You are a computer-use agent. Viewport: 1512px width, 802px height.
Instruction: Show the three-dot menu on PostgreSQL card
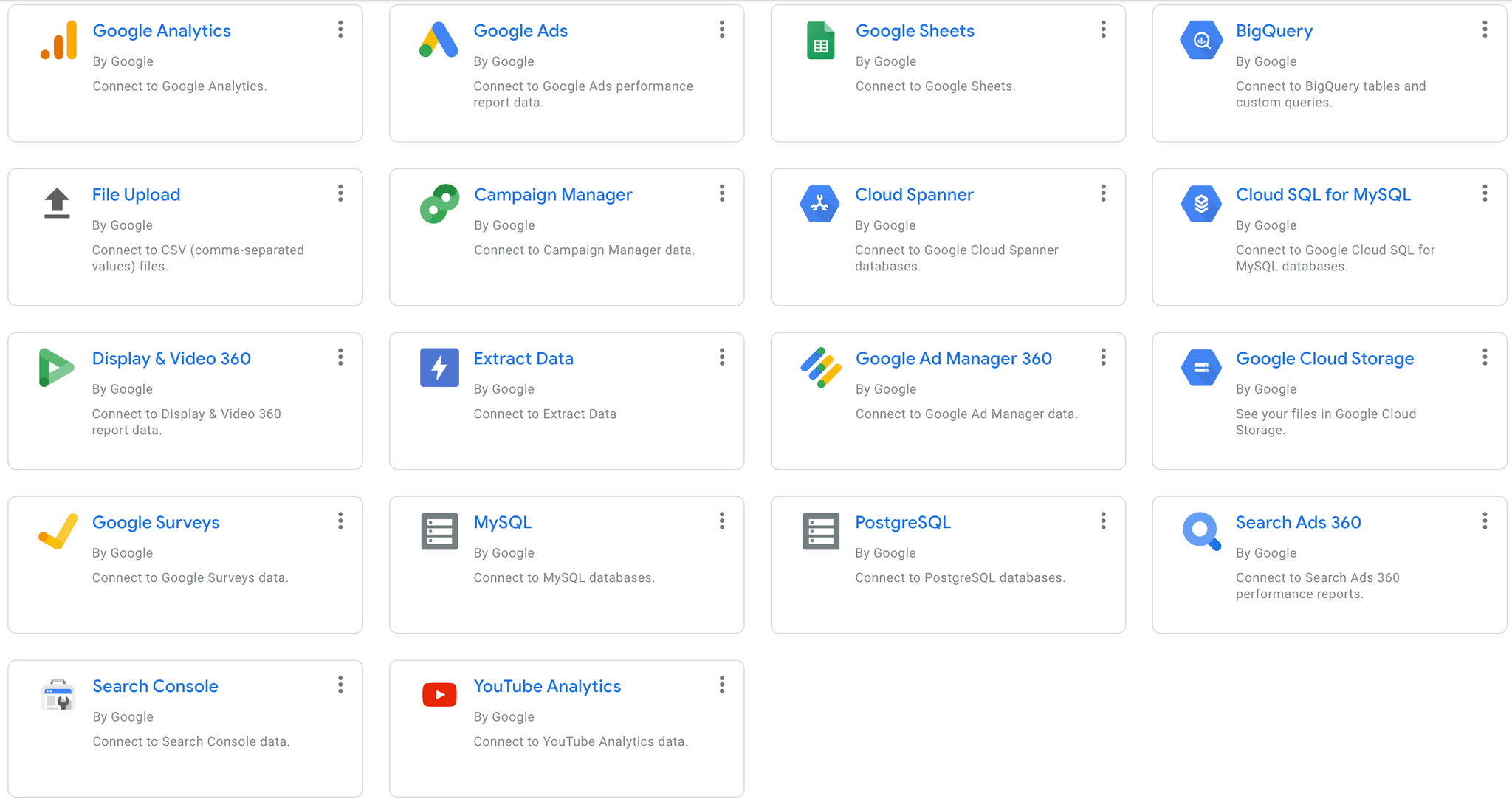(1103, 521)
